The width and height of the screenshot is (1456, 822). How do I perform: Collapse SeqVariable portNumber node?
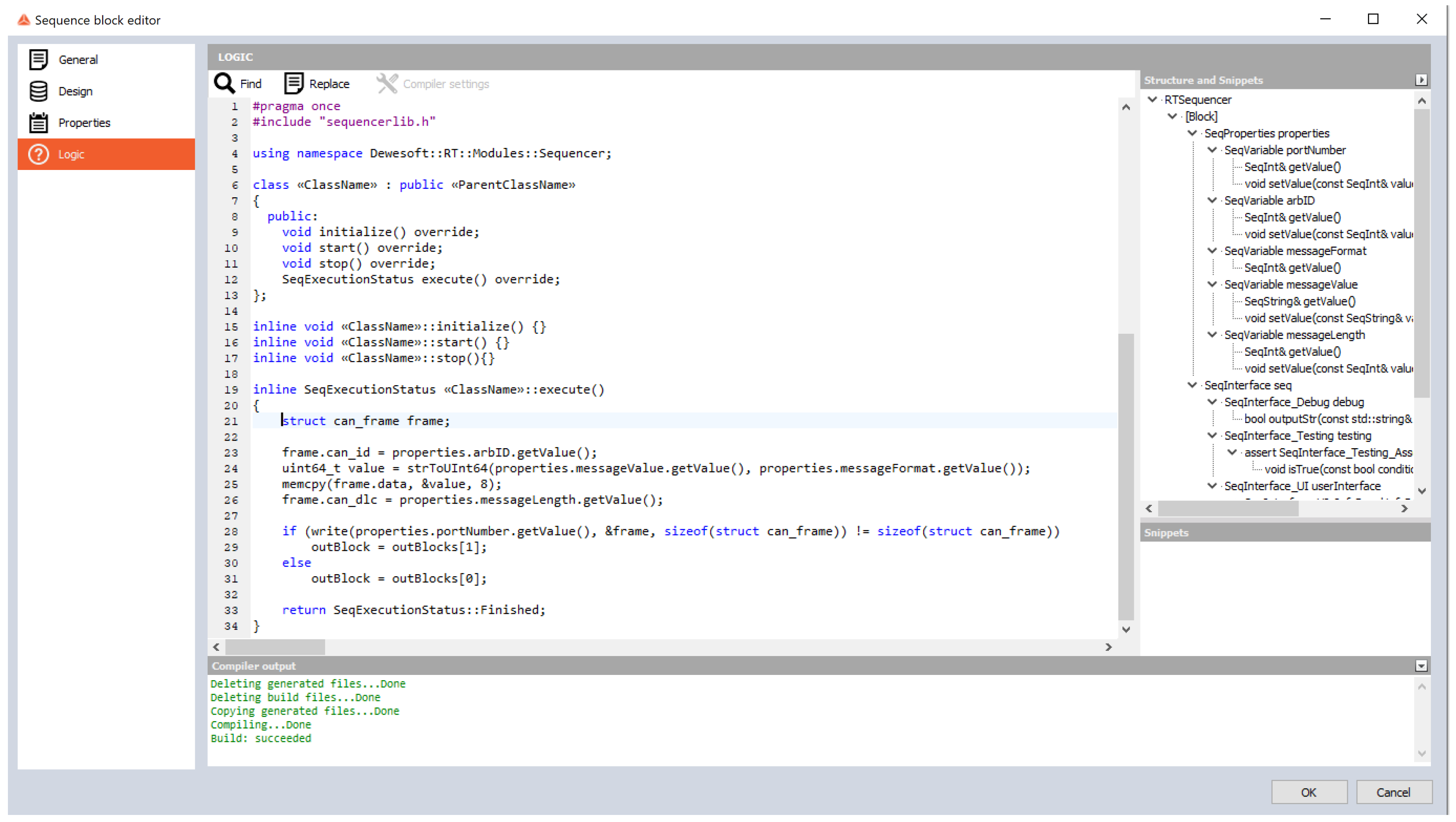point(1212,150)
